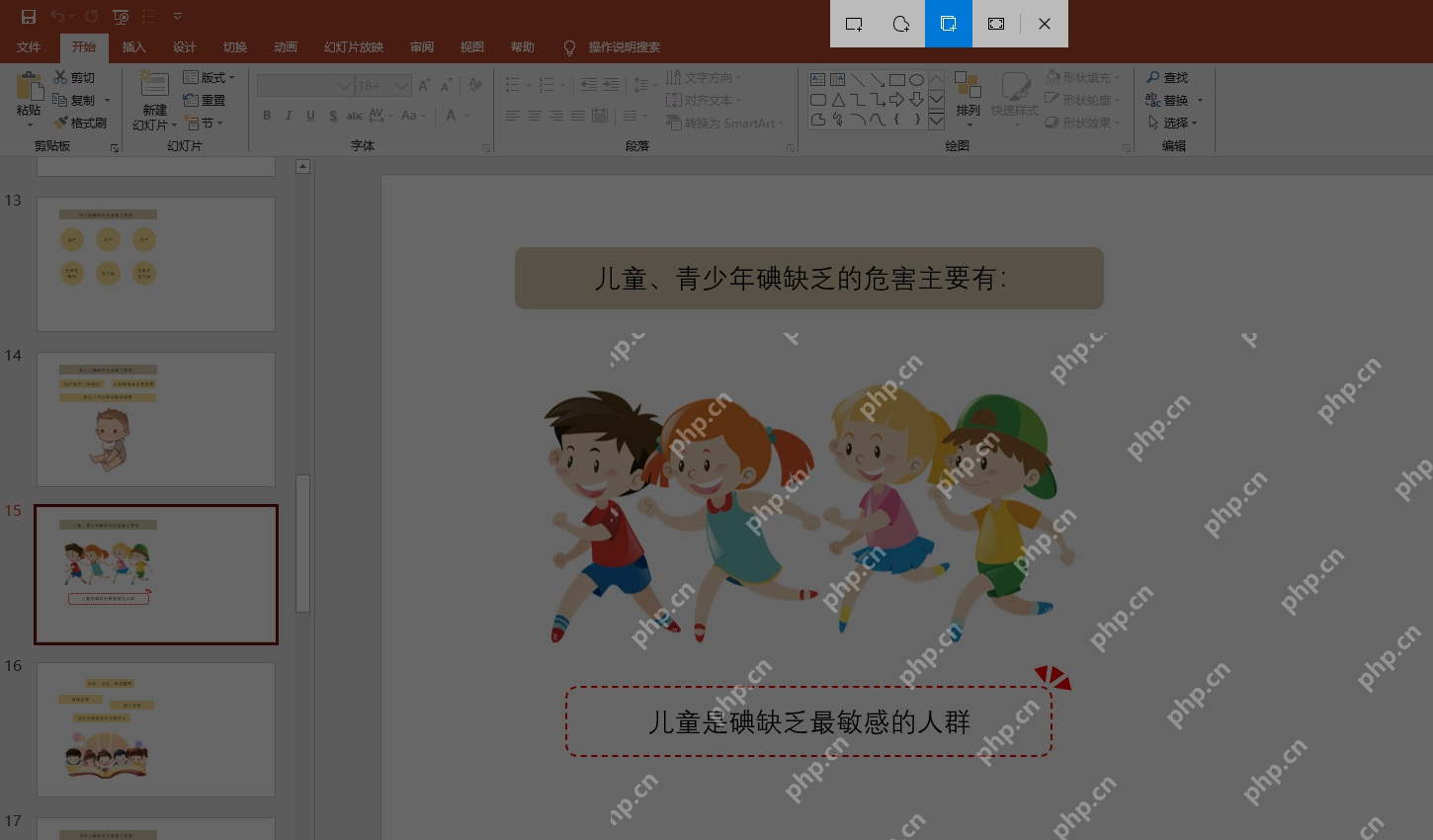Viewport: 1433px width, 840px height.
Task: Open Quick Styles (快速样式)
Action: tap(1015, 99)
